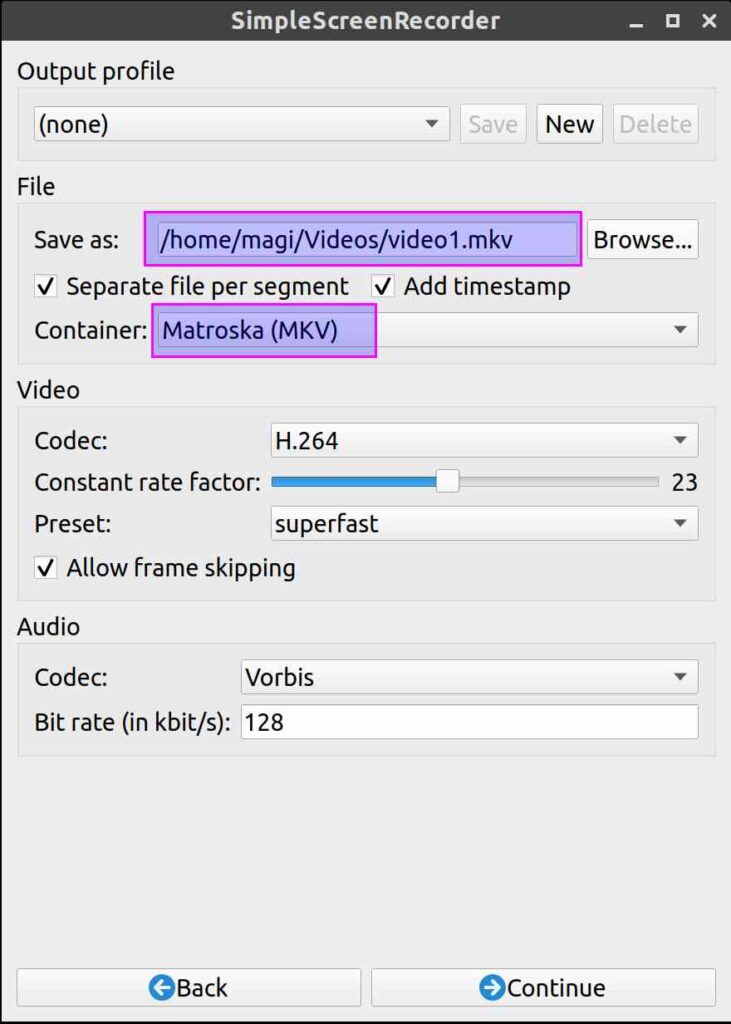This screenshot has height=1024, width=731.
Task: Click the Delete profile button
Action: point(655,124)
